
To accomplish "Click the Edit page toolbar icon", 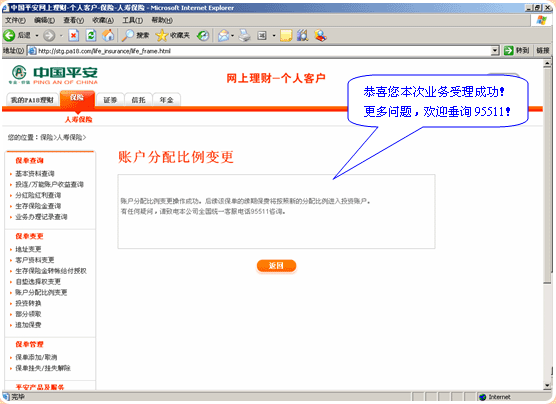I will [x=262, y=35].
